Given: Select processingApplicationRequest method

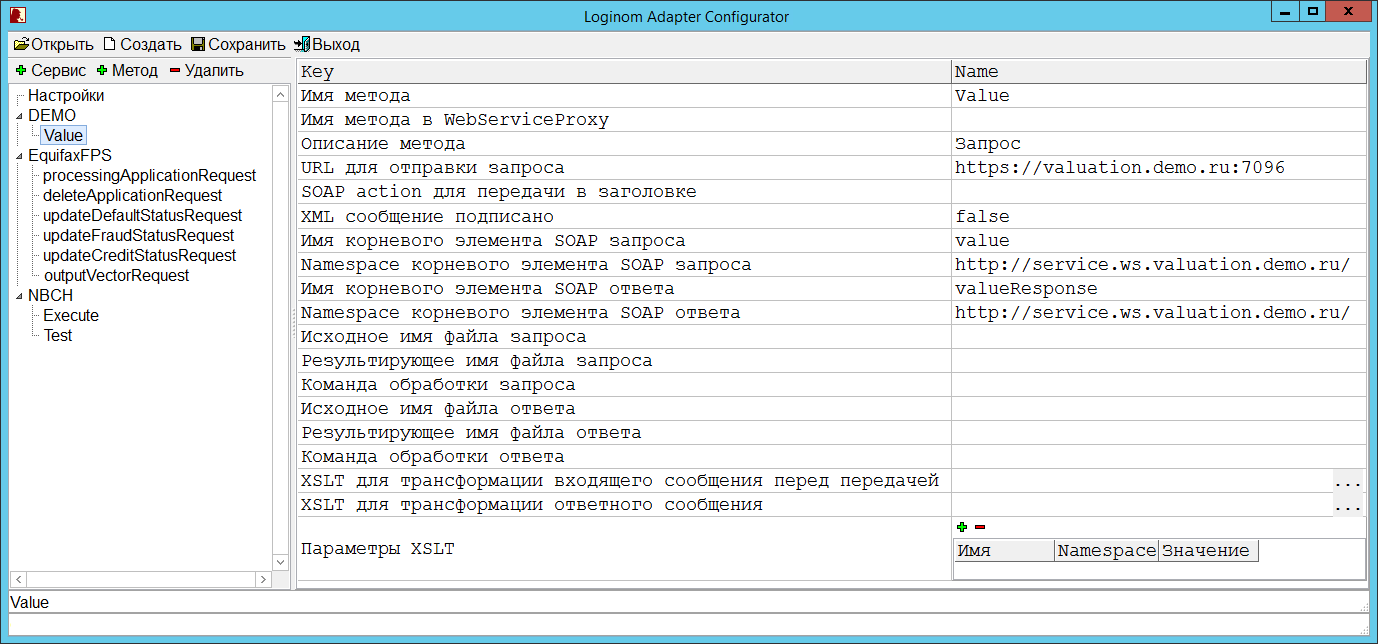Looking at the screenshot, I should pos(149,176).
